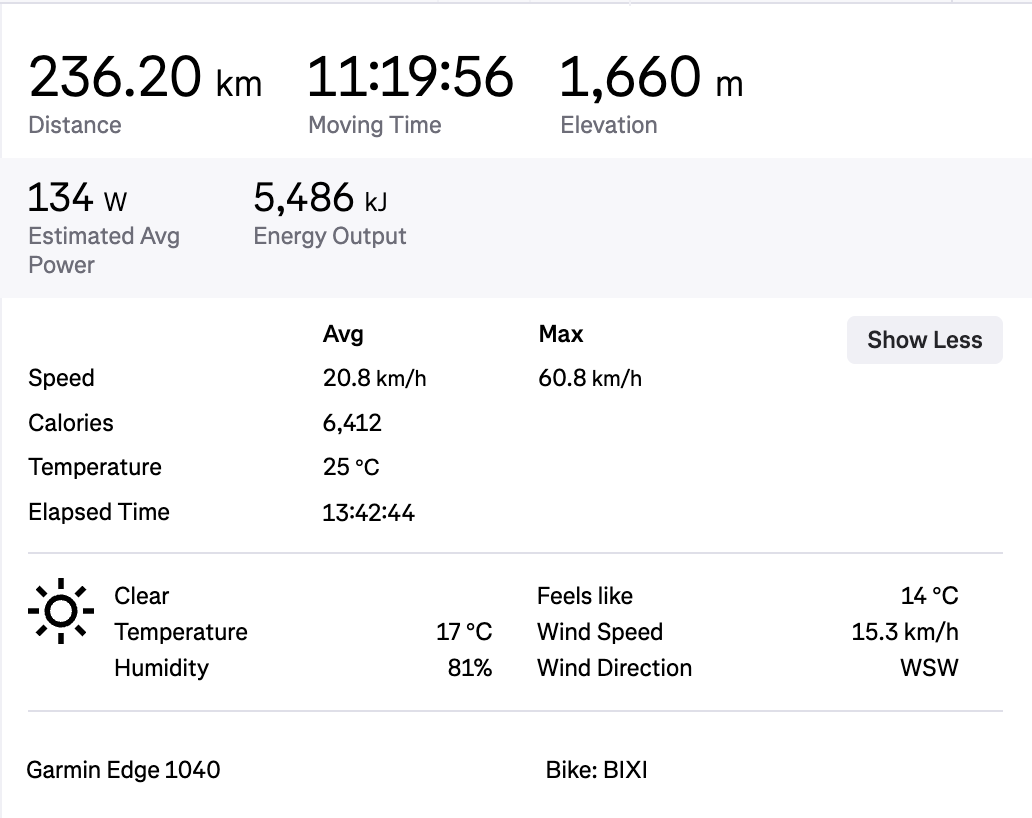
Task: Click the Bike: BIXI label
Action: point(596,770)
